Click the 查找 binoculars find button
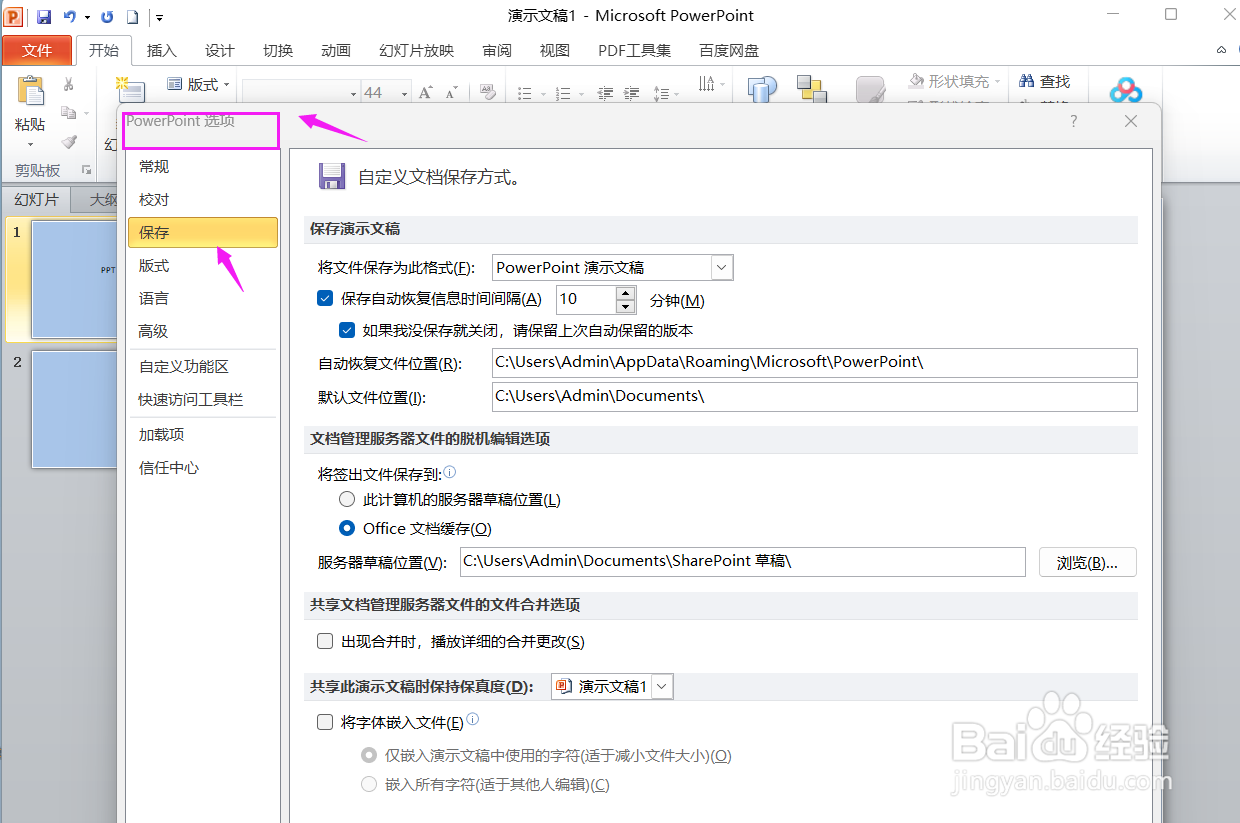1240x823 pixels. 1044,82
